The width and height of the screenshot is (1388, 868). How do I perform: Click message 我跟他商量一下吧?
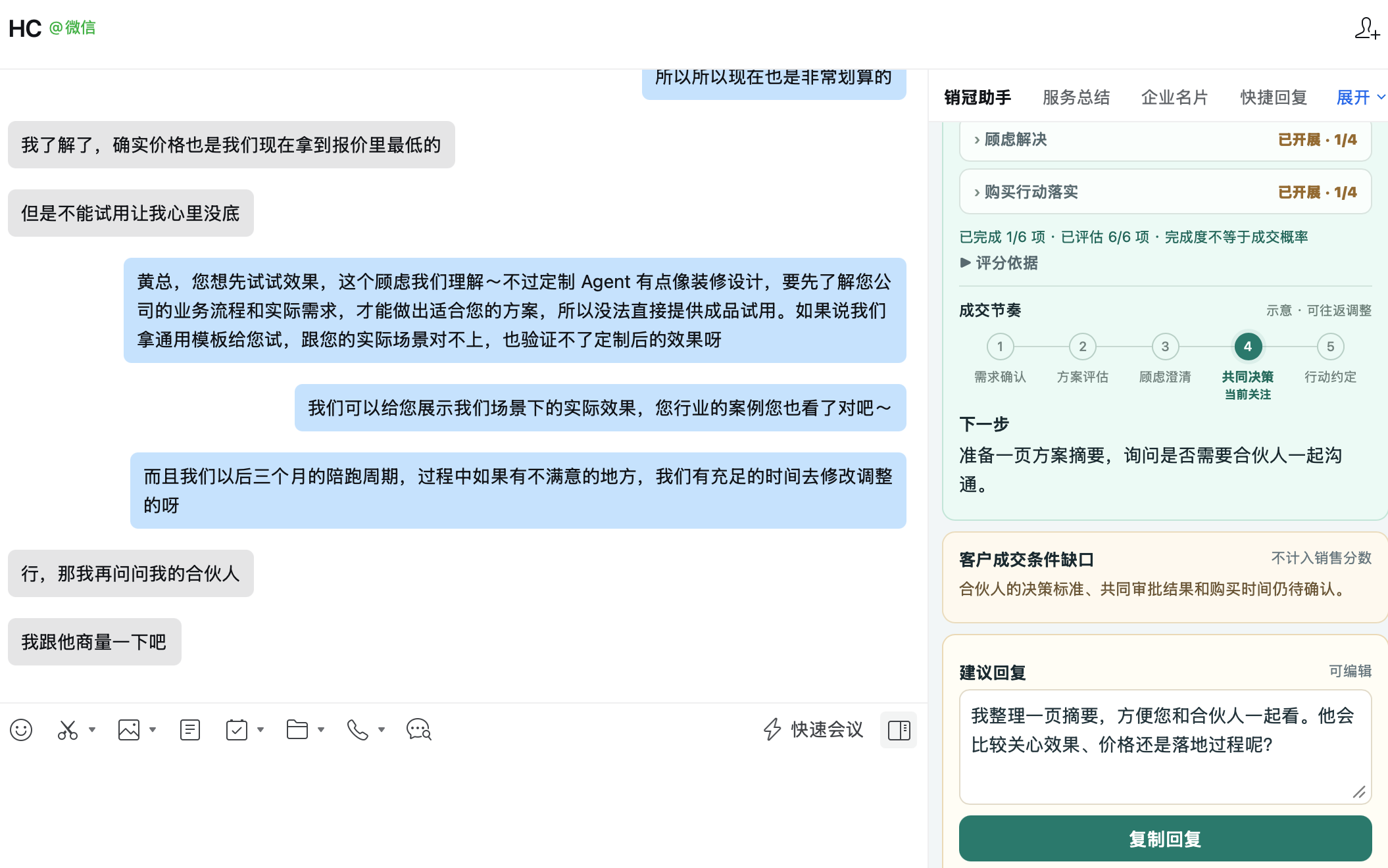(x=94, y=642)
